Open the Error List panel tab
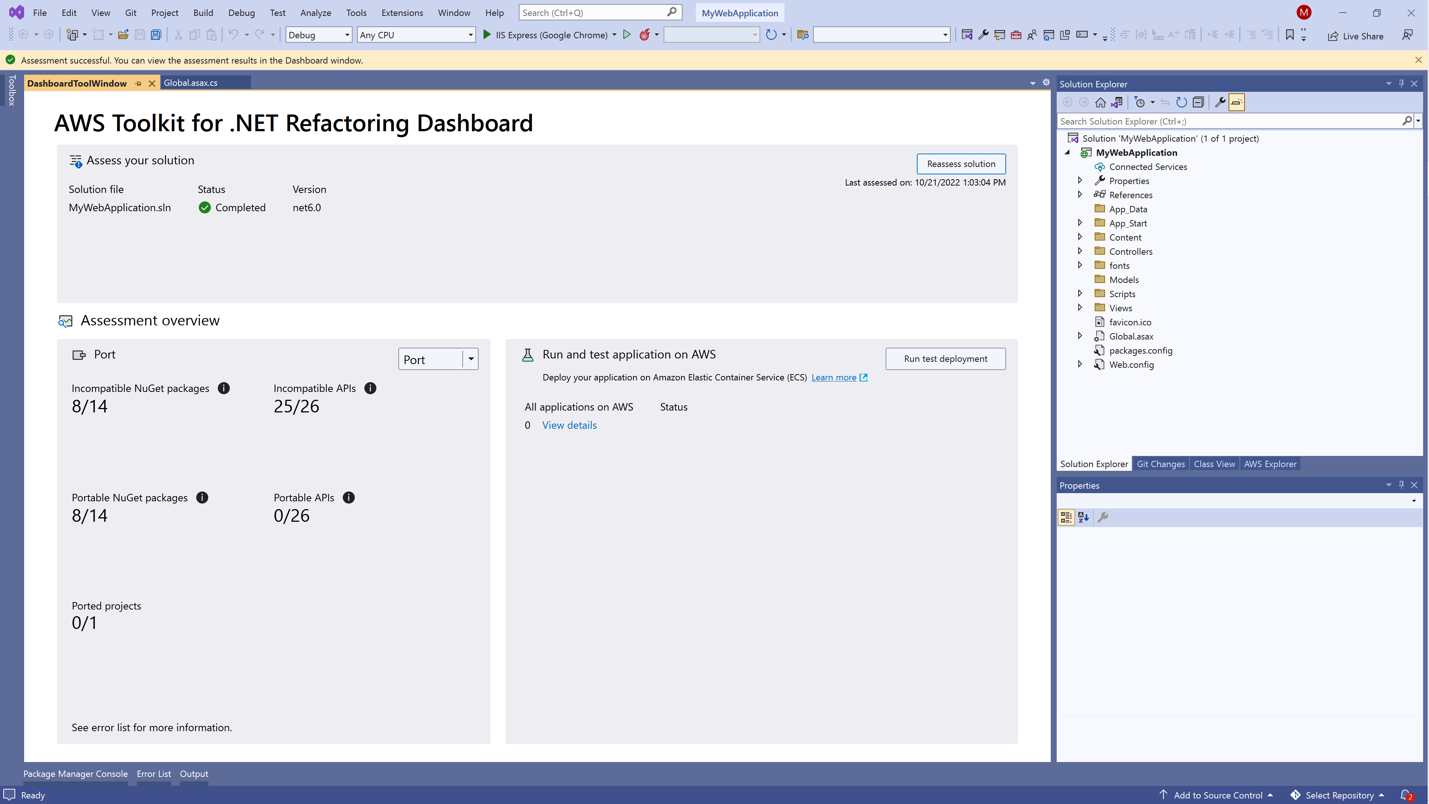Image resolution: width=1429 pixels, height=804 pixels. (154, 774)
